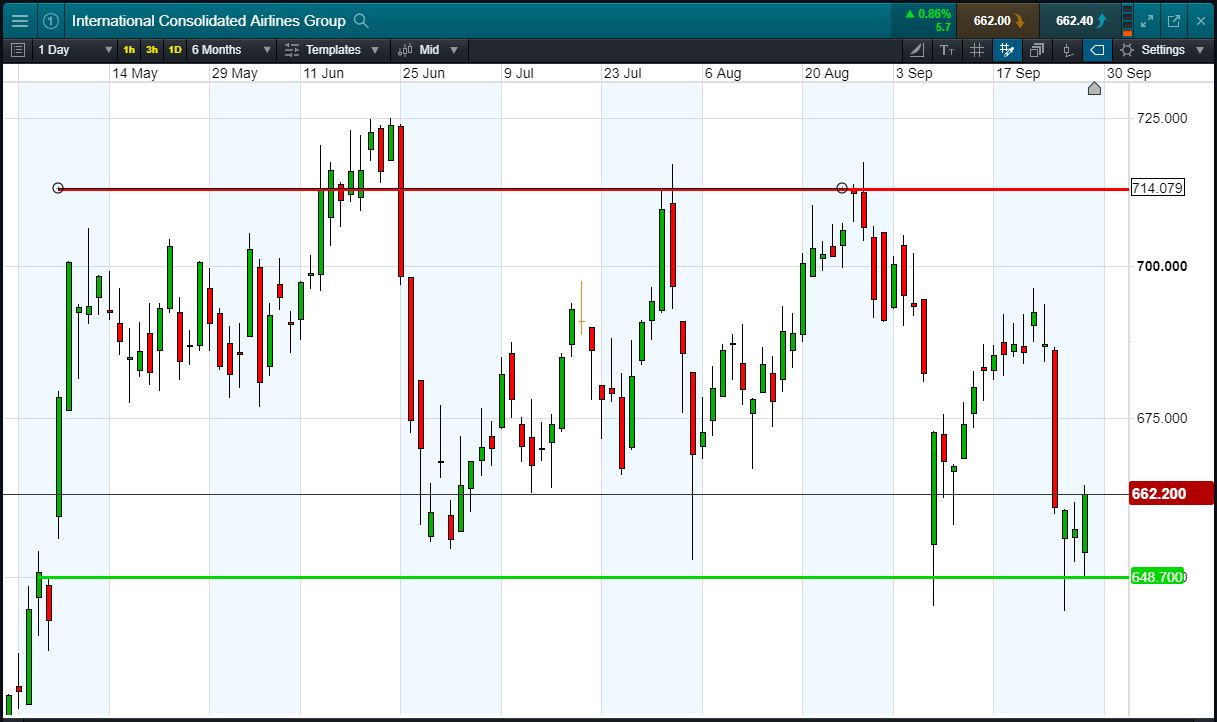Screen dimensions: 1217x722
Task: Click the 662.00 sell price button
Action: coord(997,20)
